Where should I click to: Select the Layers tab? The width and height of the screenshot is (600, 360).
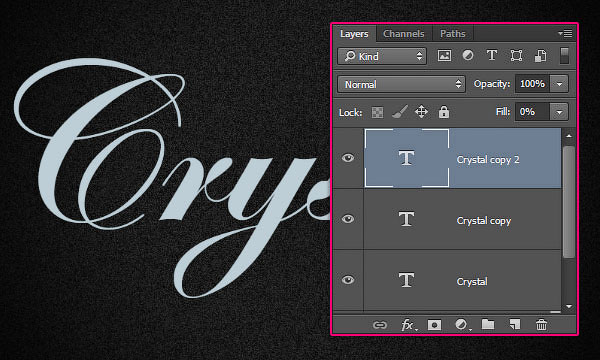pyautogui.click(x=354, y=34)
